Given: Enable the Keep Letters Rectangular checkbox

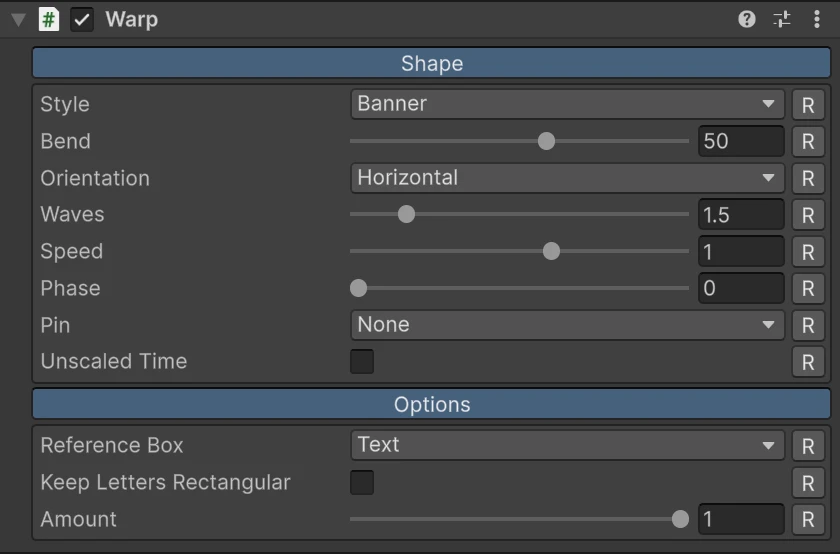Looking at the screenshot, I should tap(362, 482).
